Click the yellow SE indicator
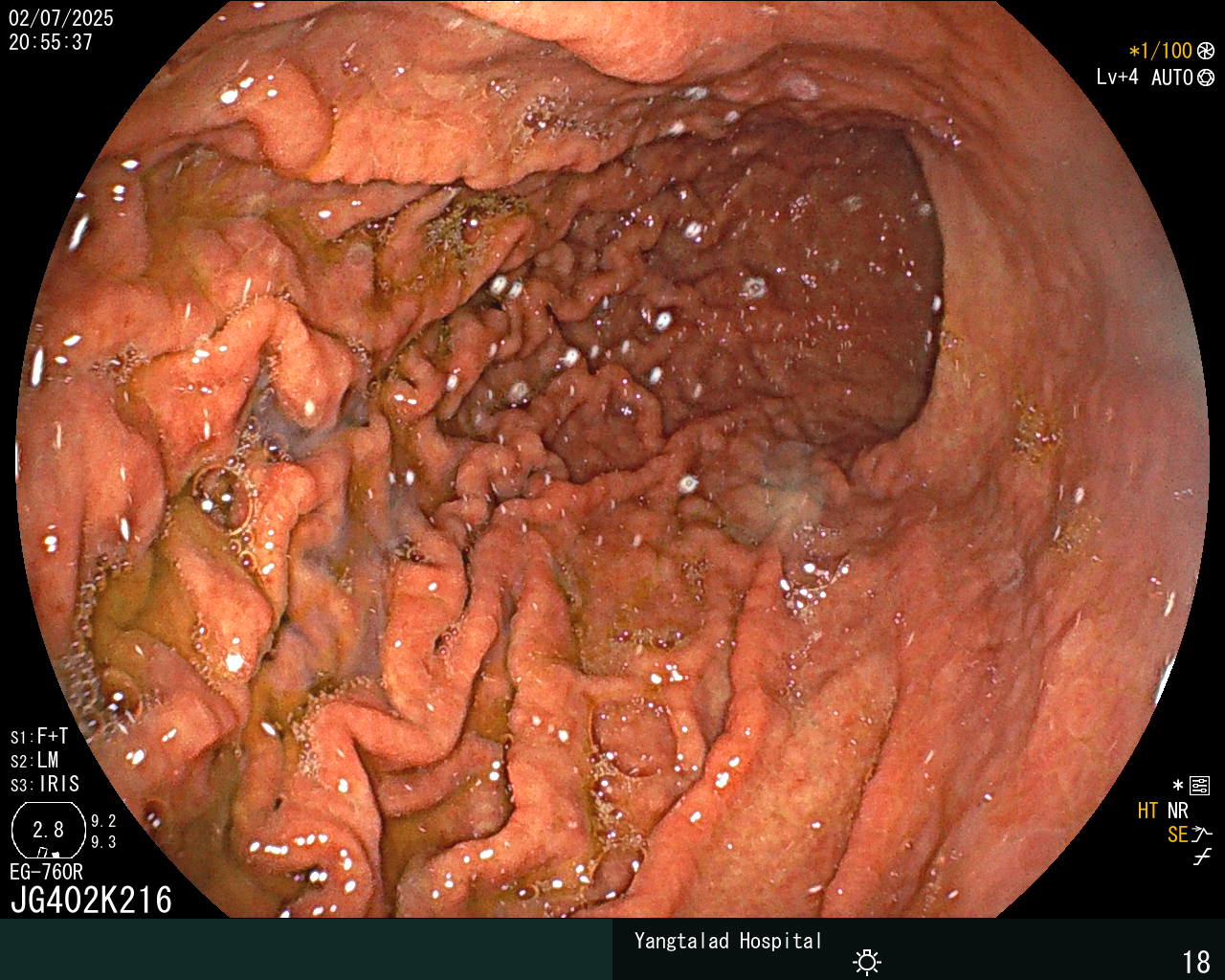The width and height of the screenshot is (1225, 980). pyautogui.click(x=1177, y=835)
